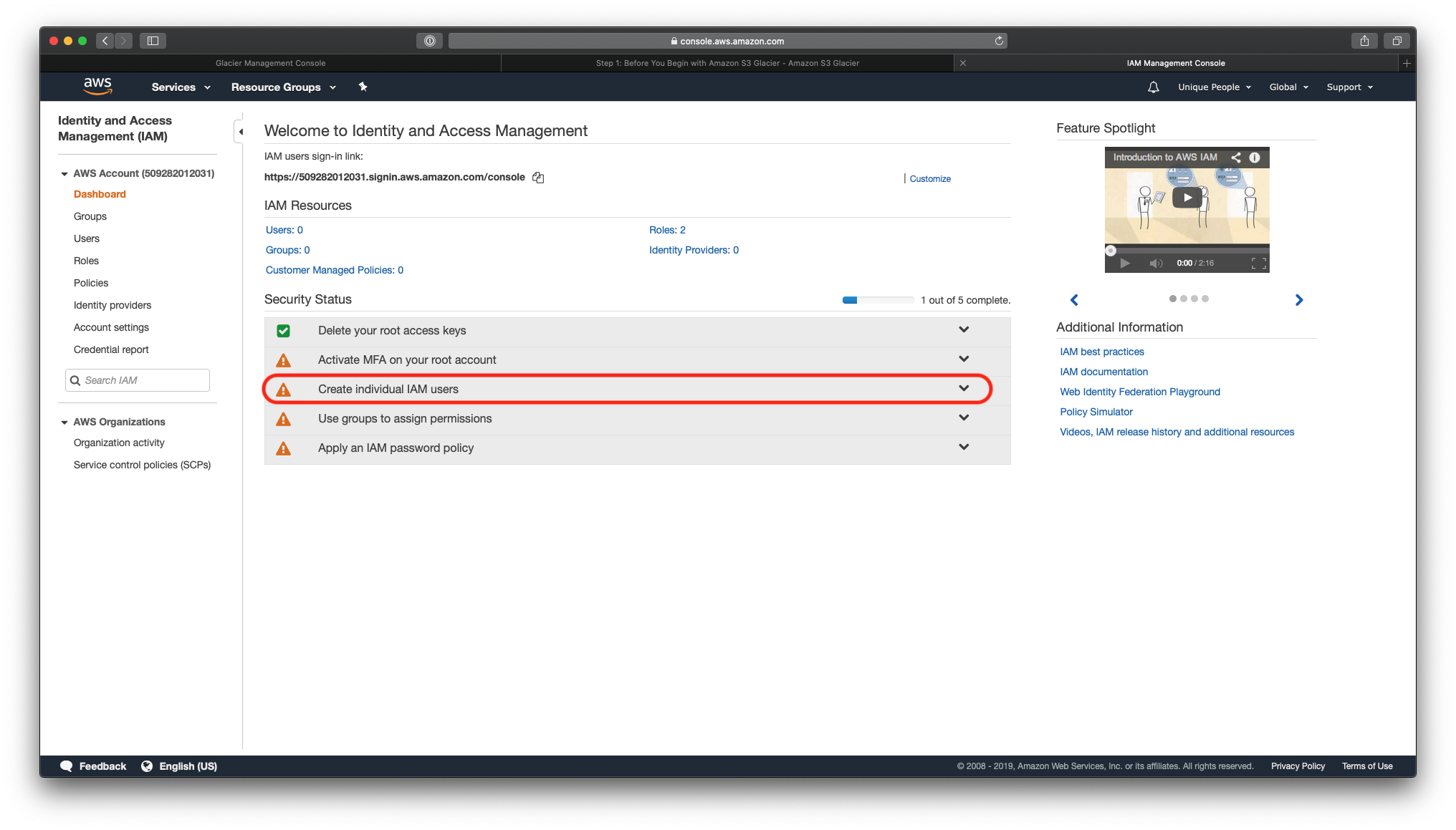Image resolution: width=1456 pixels, height=830 pixels.
Task: Open Users in the sidebar
Action: coord(87,238)
